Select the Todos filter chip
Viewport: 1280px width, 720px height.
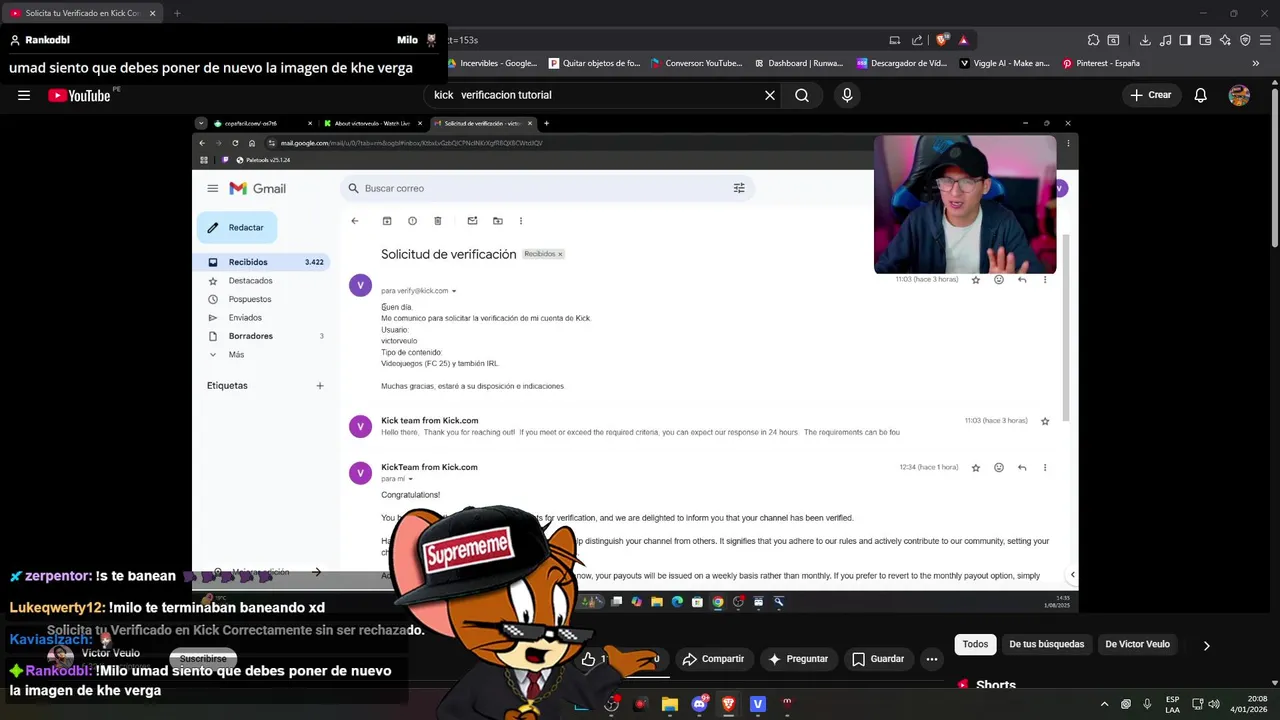click(x=975, y=644)
